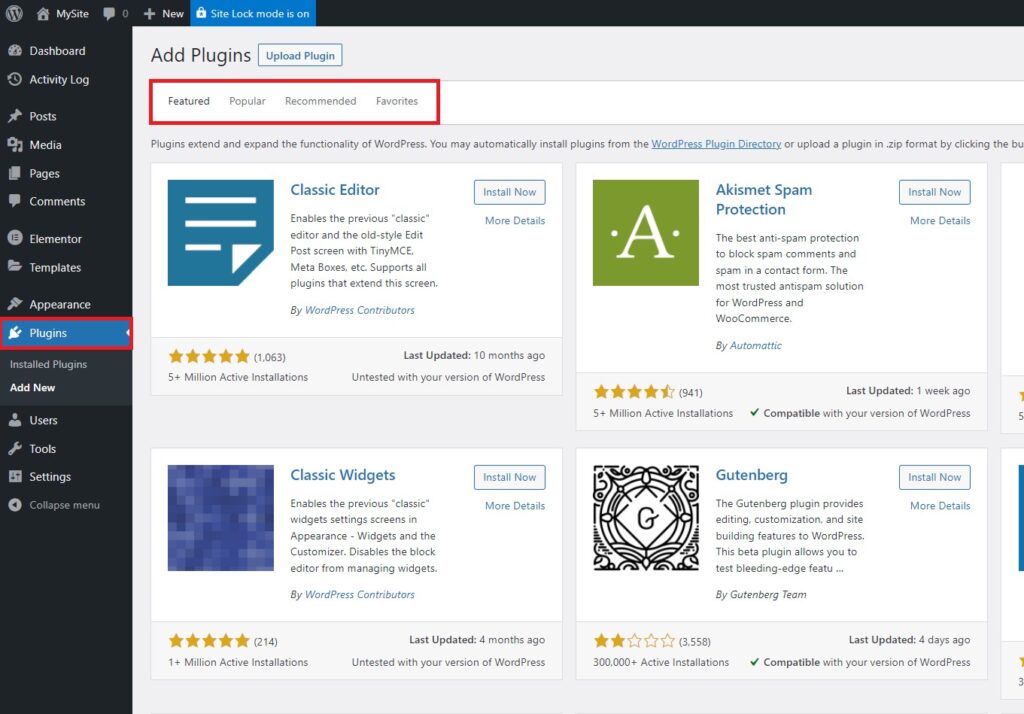1024x714 pixels.
Task: Click the Add Plugins page heading
Action: coord(200,56)
